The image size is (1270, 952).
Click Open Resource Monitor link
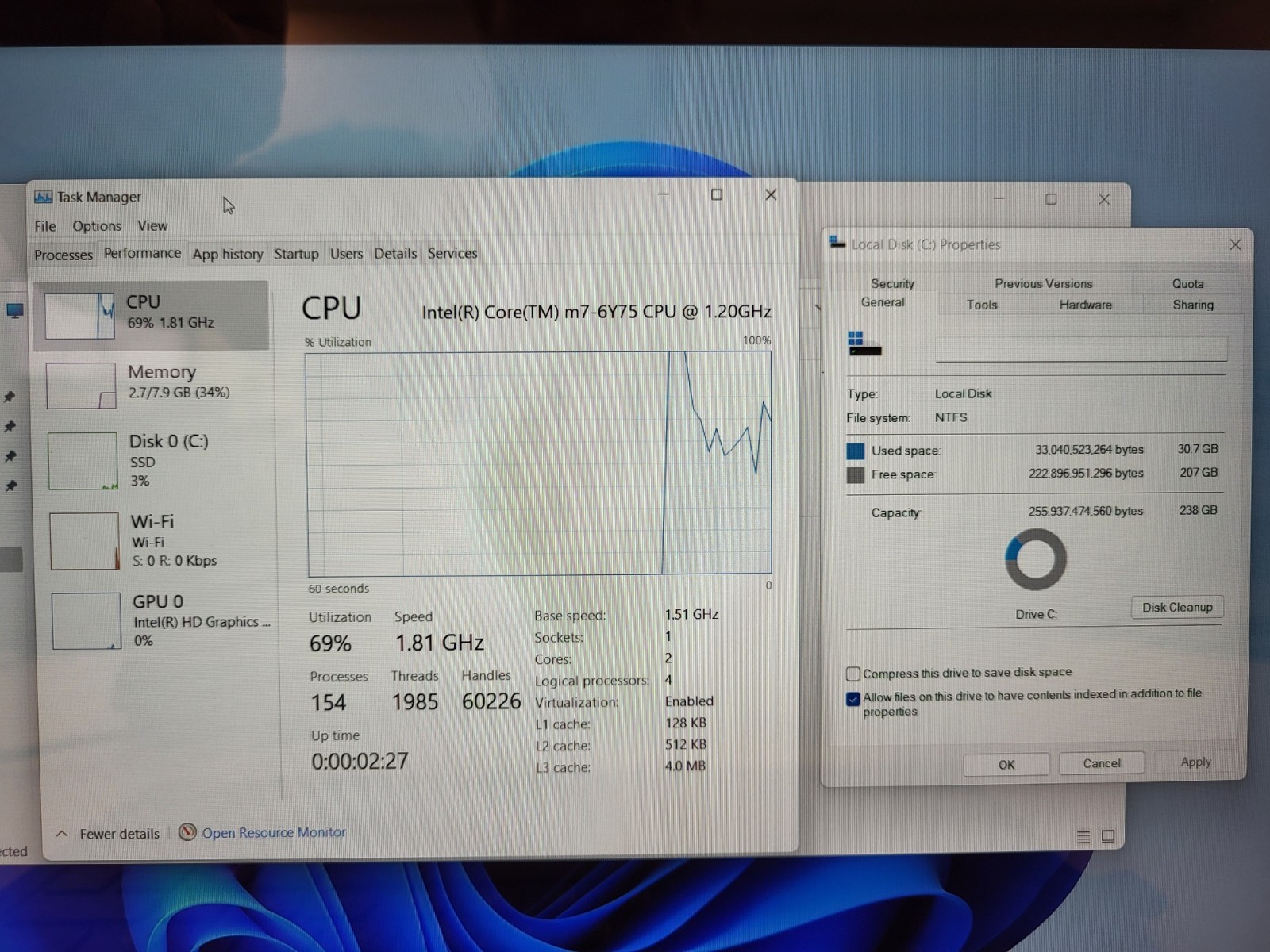(x=274, y=832)
